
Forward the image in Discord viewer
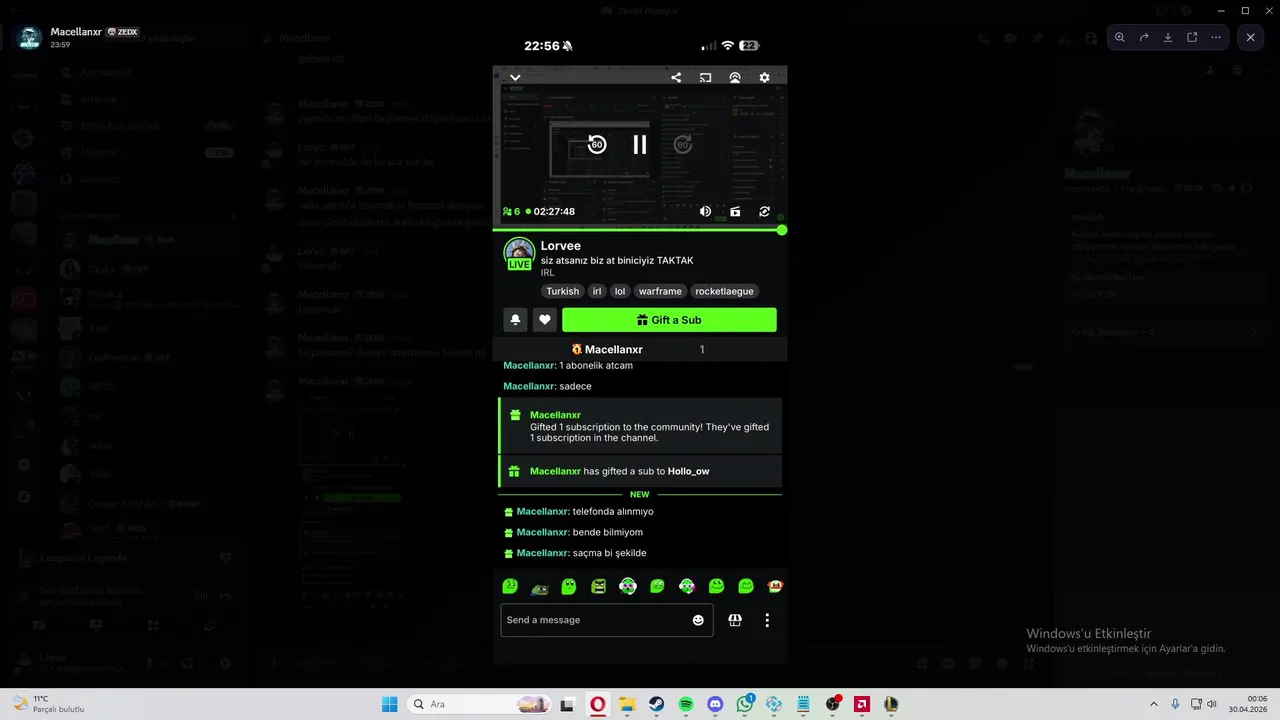[1144, 37]
